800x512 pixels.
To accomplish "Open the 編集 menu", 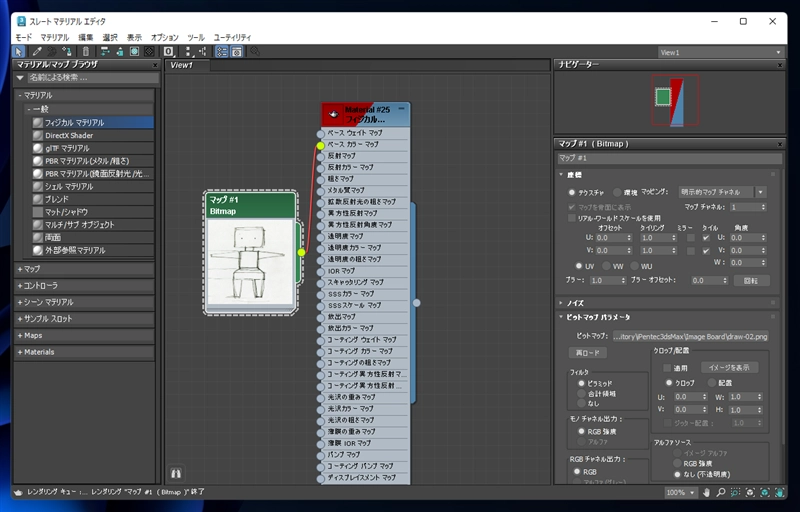I will coord(86,37).
